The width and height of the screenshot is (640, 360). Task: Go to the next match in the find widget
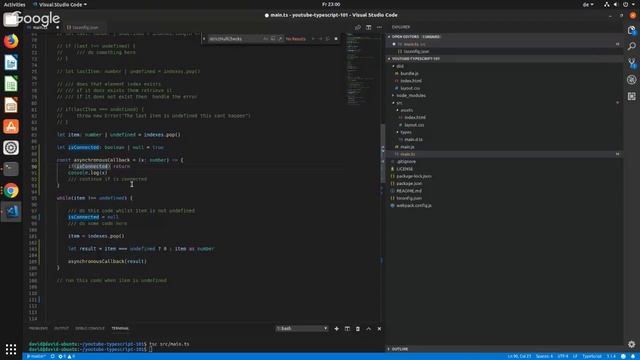tap(320, 39)
